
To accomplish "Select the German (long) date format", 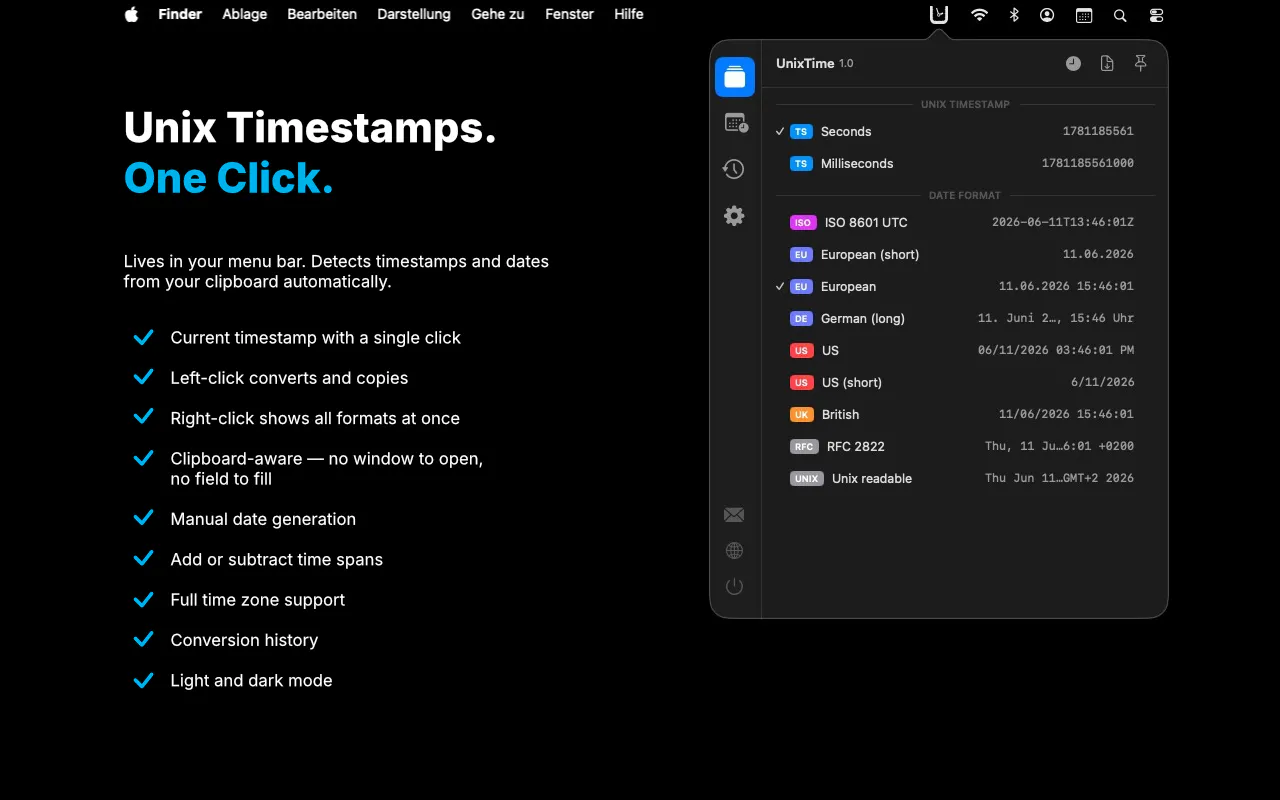I will pos(965,318).
